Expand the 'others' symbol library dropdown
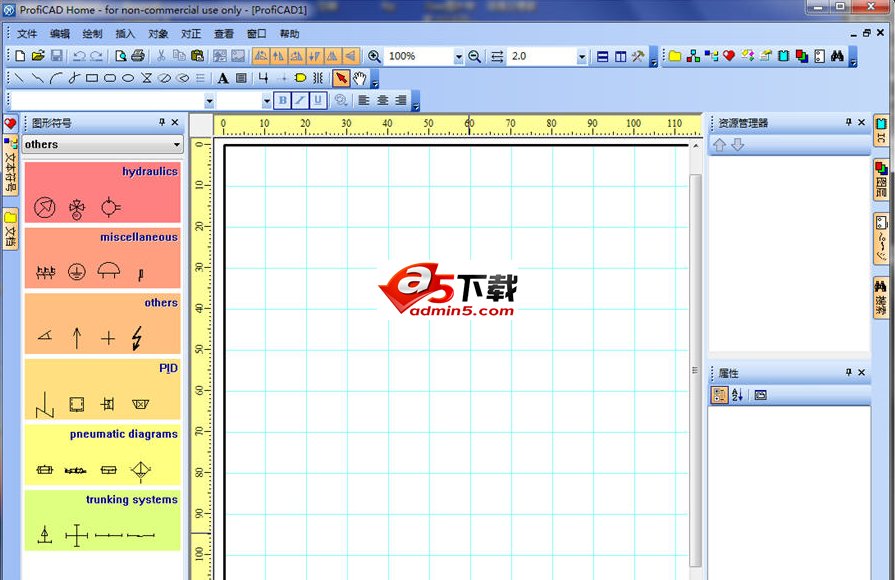895x580 pixels. click(177, 144)
